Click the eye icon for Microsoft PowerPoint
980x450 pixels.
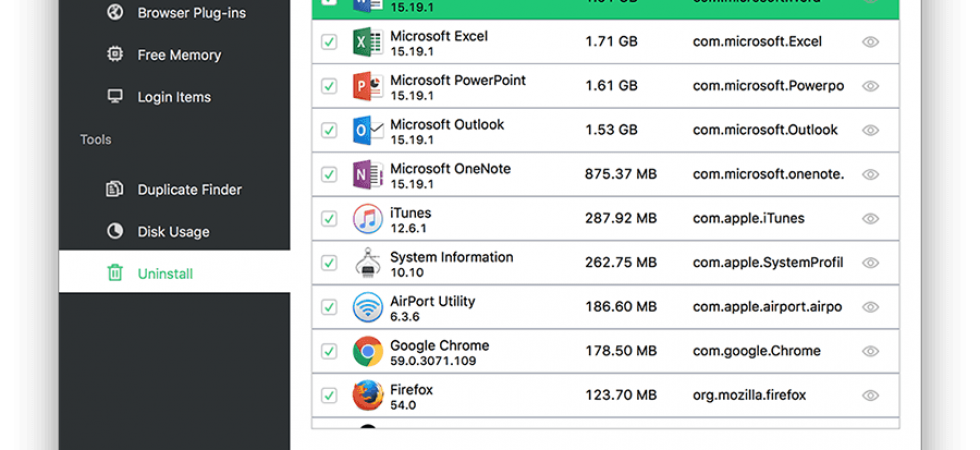point(870,86)
